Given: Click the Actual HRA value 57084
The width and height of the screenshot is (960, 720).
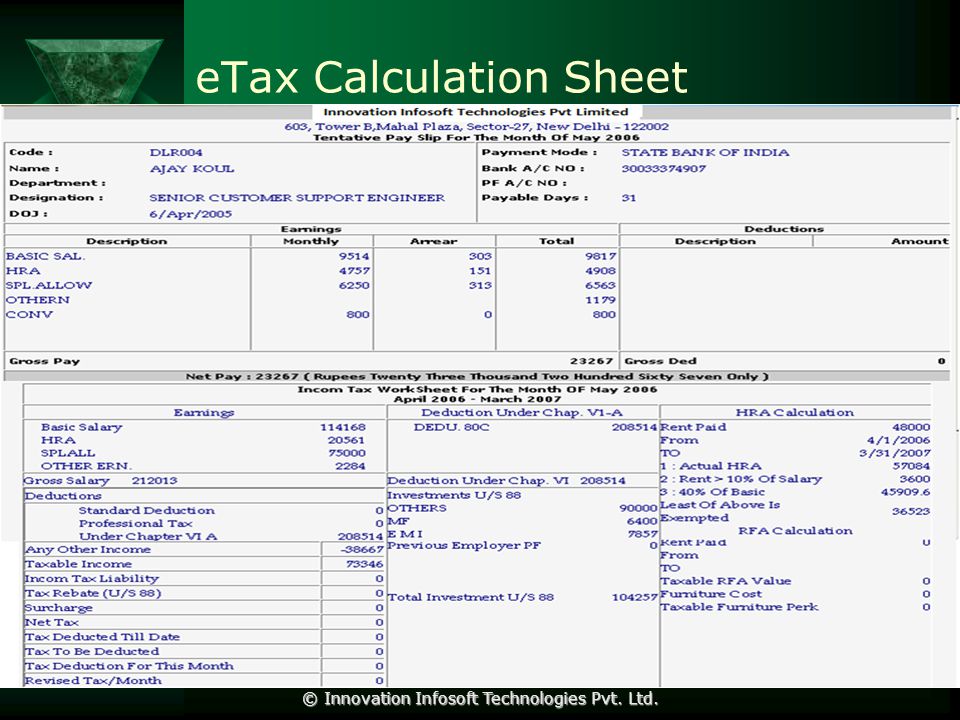Looking at the screenshot, I should click(x=911, y=466).
